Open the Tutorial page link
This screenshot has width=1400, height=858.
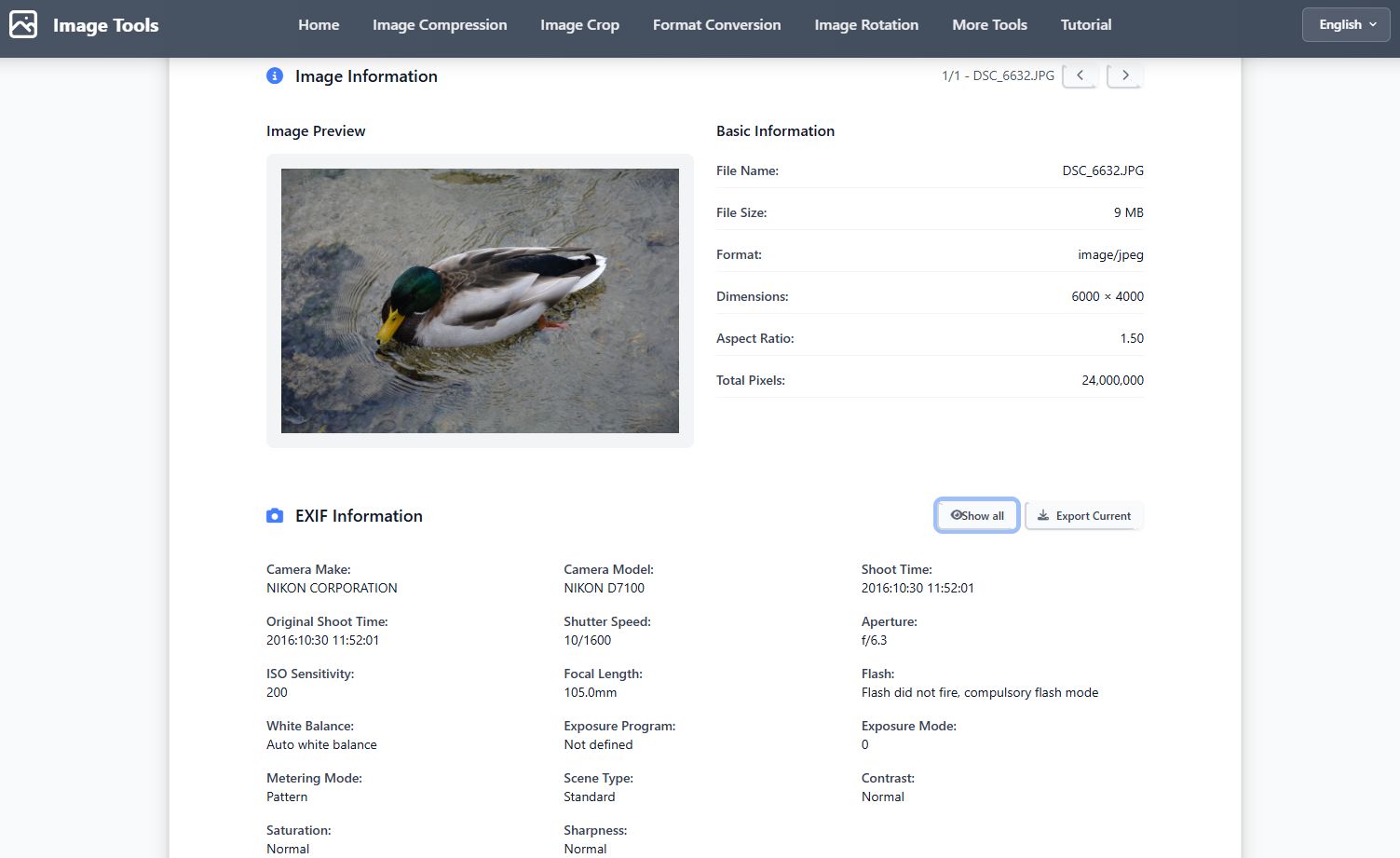coord(1086,25)
